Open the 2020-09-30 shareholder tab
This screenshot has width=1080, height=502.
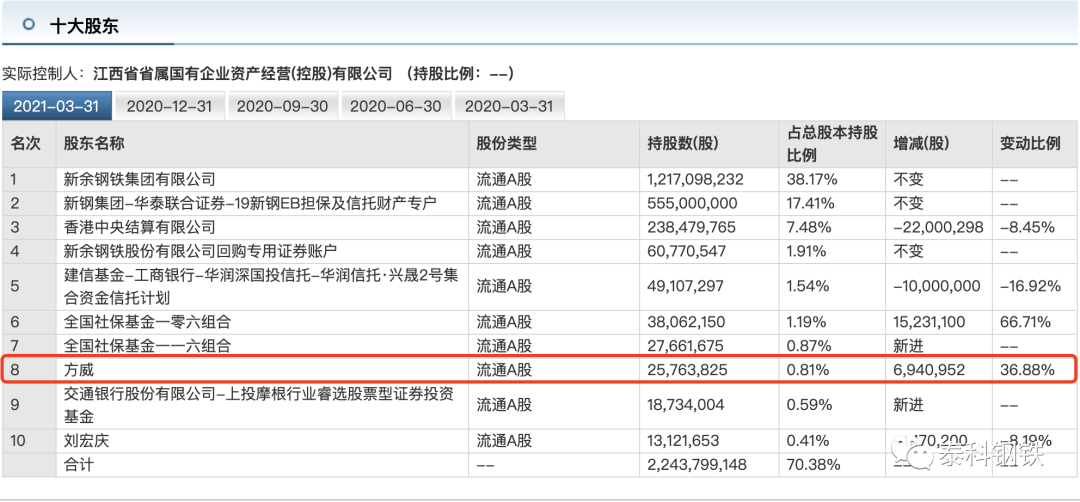[x=284, y=106]
